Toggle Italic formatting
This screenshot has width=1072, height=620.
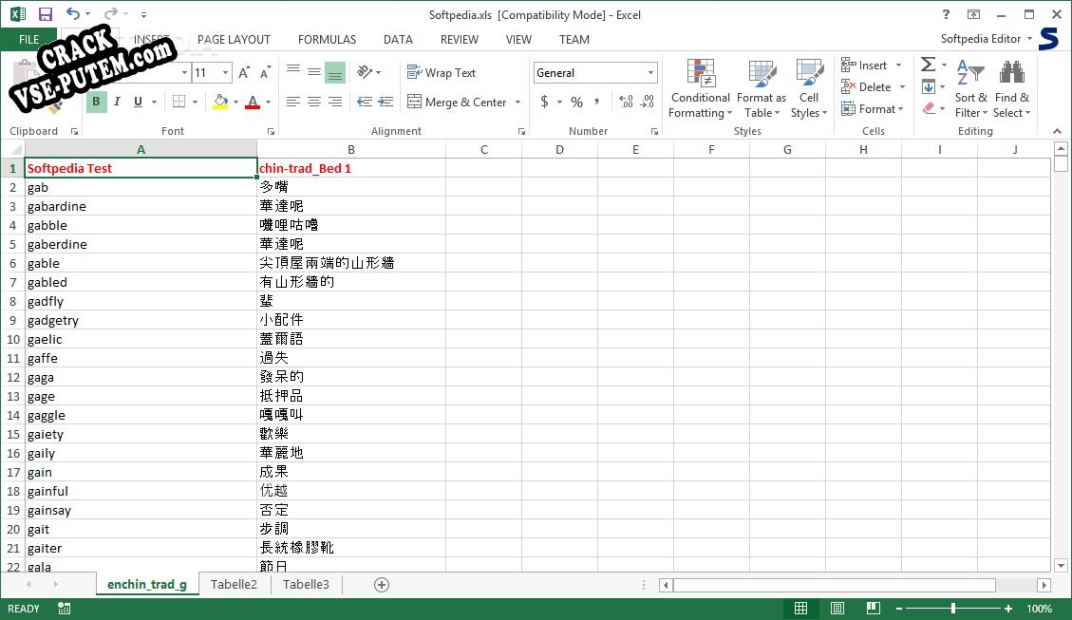(x=117, y=102)
